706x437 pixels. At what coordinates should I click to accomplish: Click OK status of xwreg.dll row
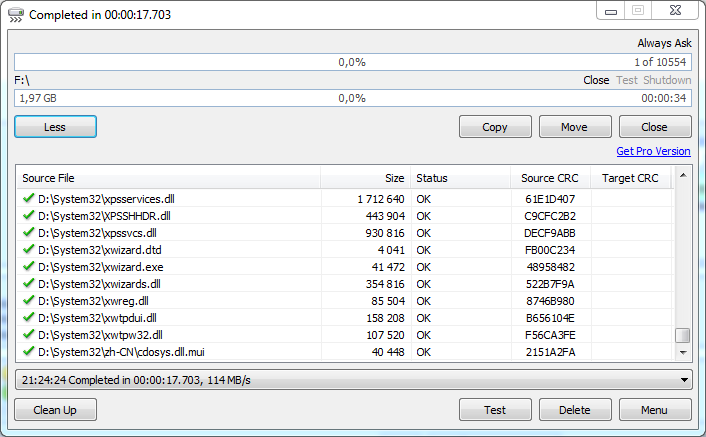click(423, 301)
